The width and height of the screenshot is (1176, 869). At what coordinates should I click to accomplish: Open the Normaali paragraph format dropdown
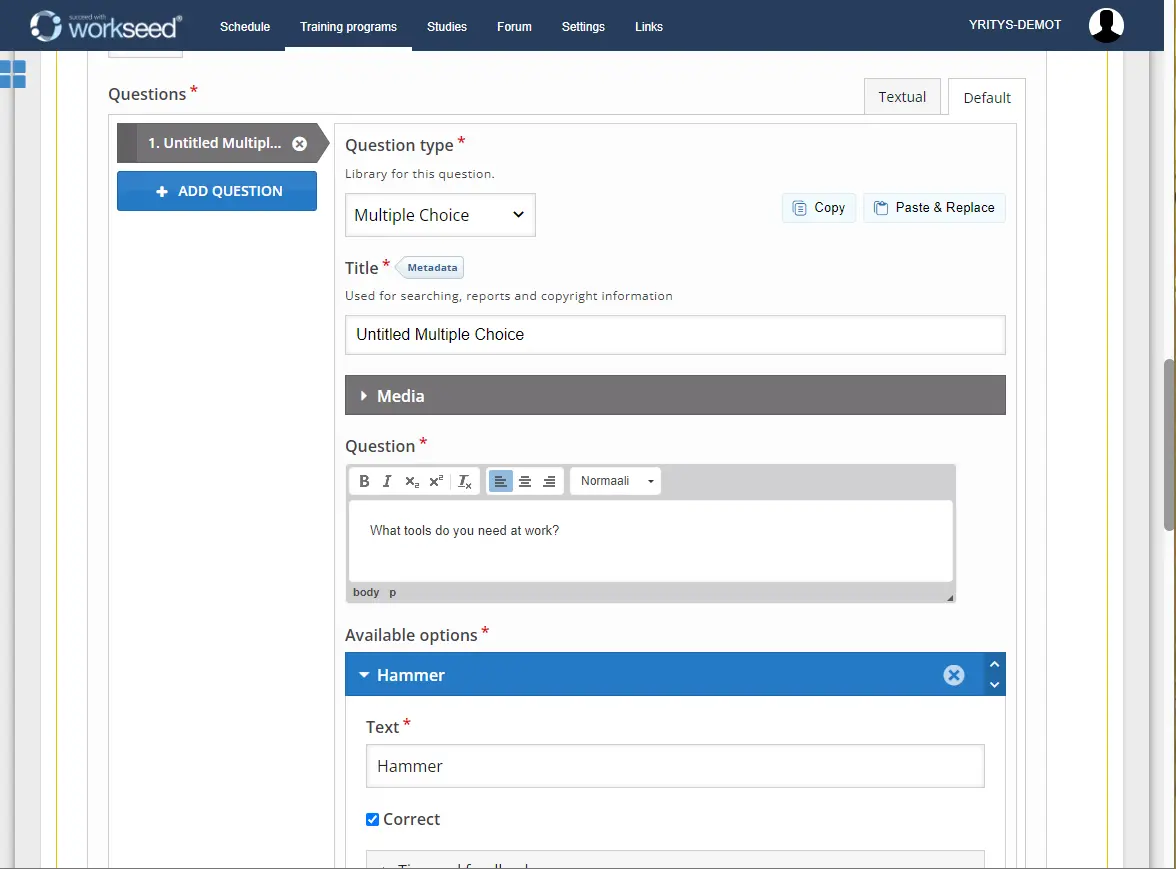point(616,481)
